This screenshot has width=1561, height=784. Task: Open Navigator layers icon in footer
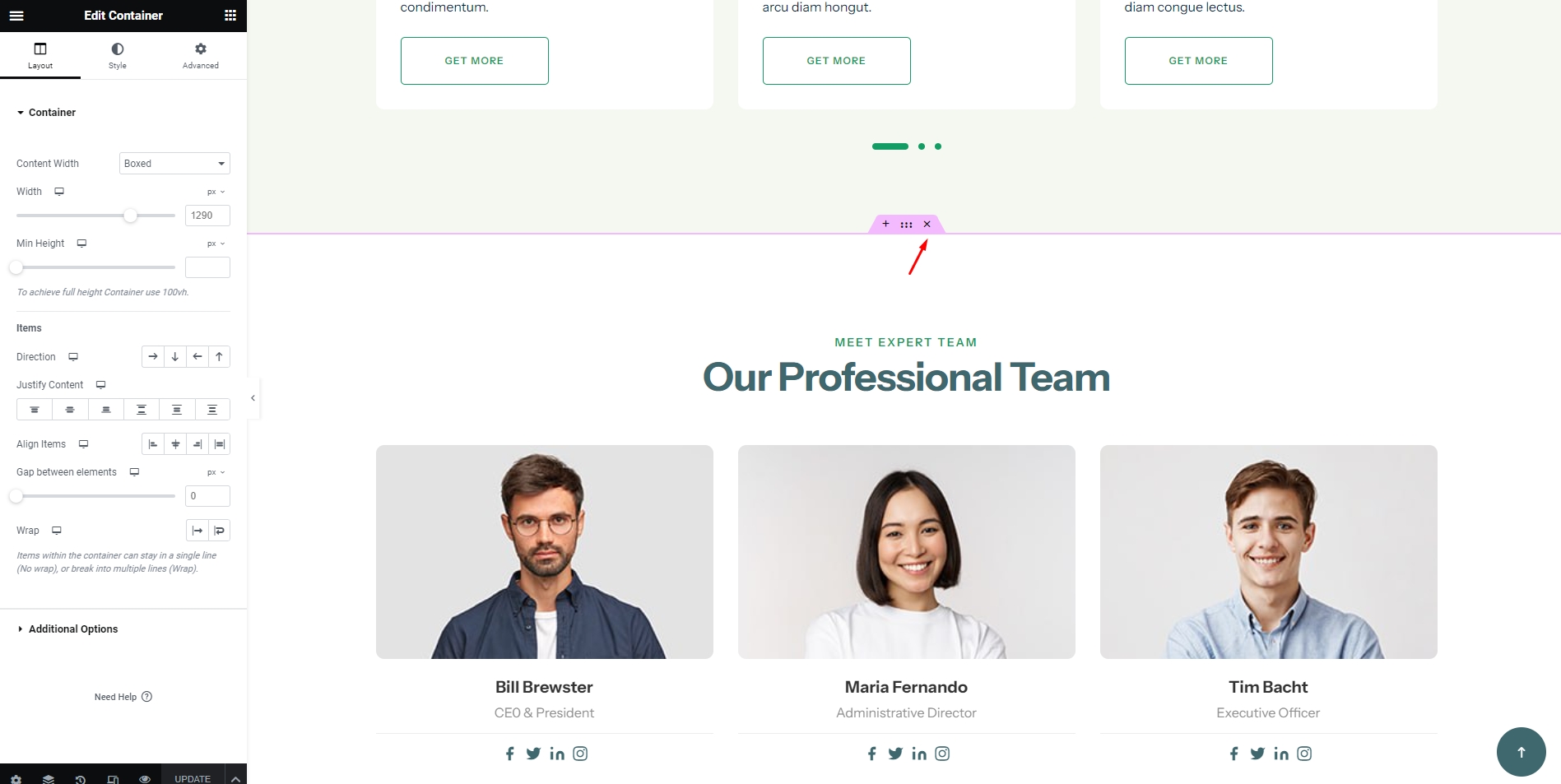49,778
